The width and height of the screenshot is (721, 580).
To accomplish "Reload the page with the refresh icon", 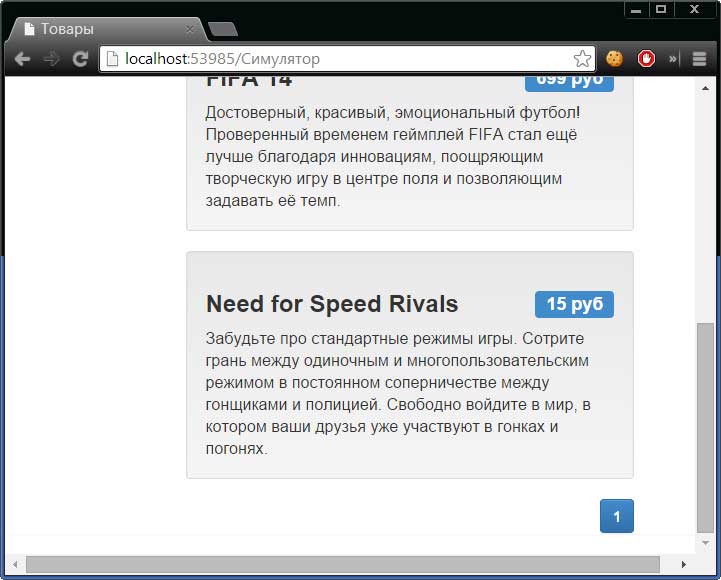I will coord(80,59).
